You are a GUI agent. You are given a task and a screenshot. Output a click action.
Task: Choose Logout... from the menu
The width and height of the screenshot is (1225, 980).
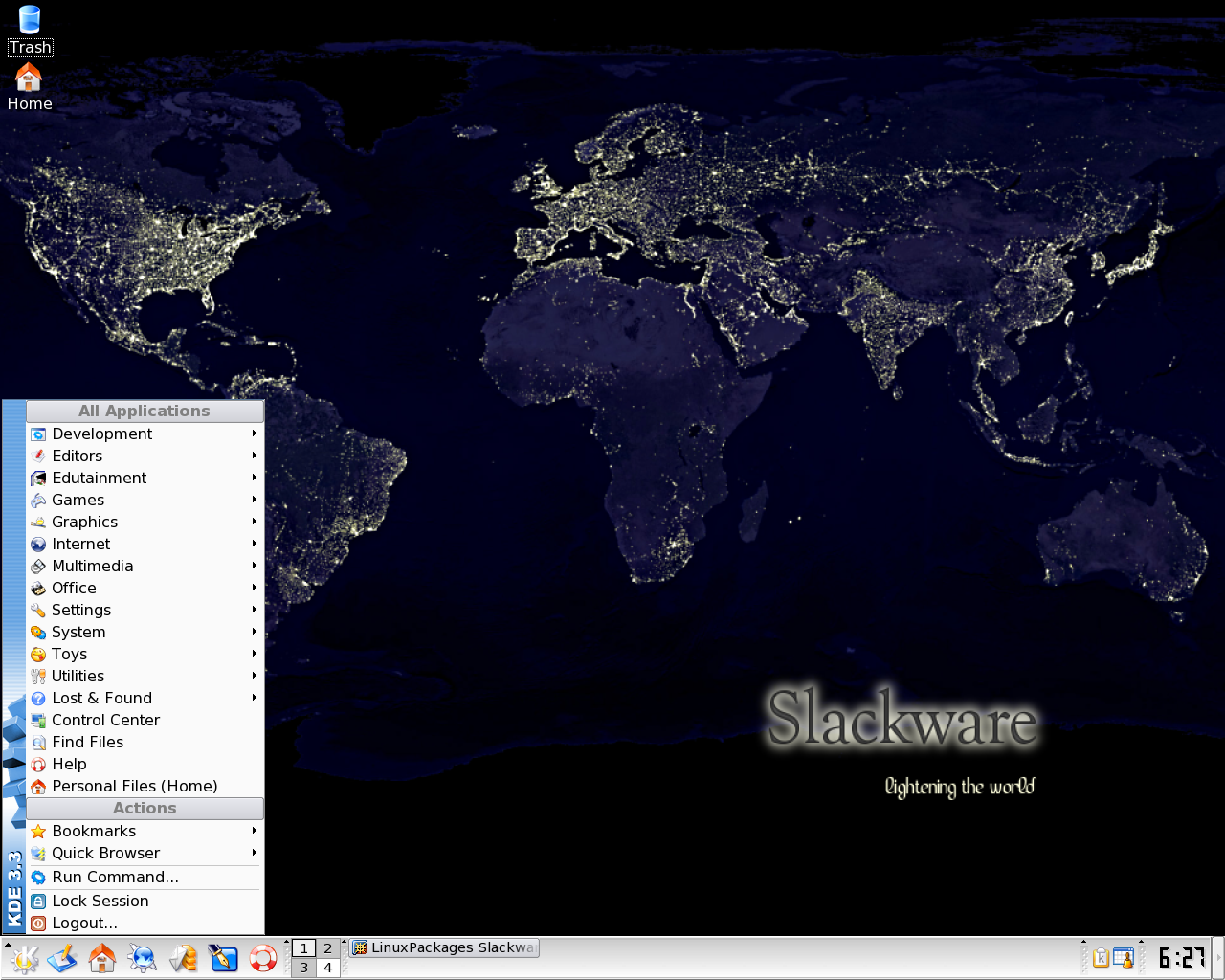(x=145, y=923)
